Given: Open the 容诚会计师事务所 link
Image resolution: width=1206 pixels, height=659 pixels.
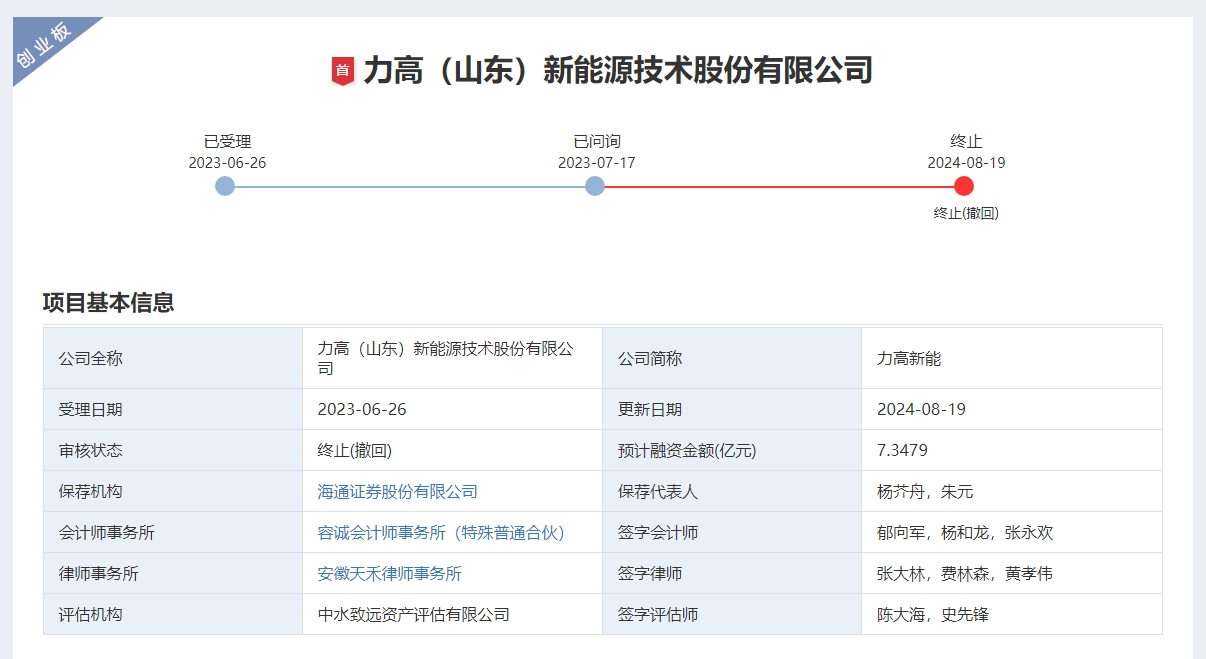Looking at the screenshot, I should (x=442, y=533).
